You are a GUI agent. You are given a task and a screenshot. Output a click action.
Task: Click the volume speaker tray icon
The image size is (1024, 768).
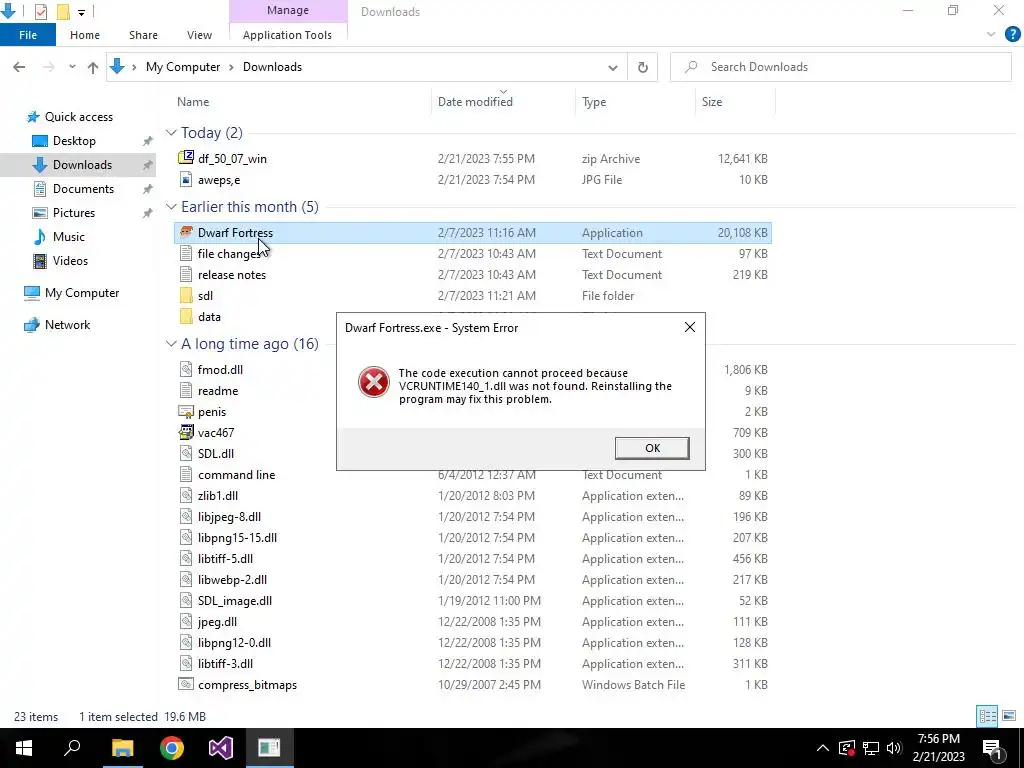pyautogui.click(x=894, y=748)
